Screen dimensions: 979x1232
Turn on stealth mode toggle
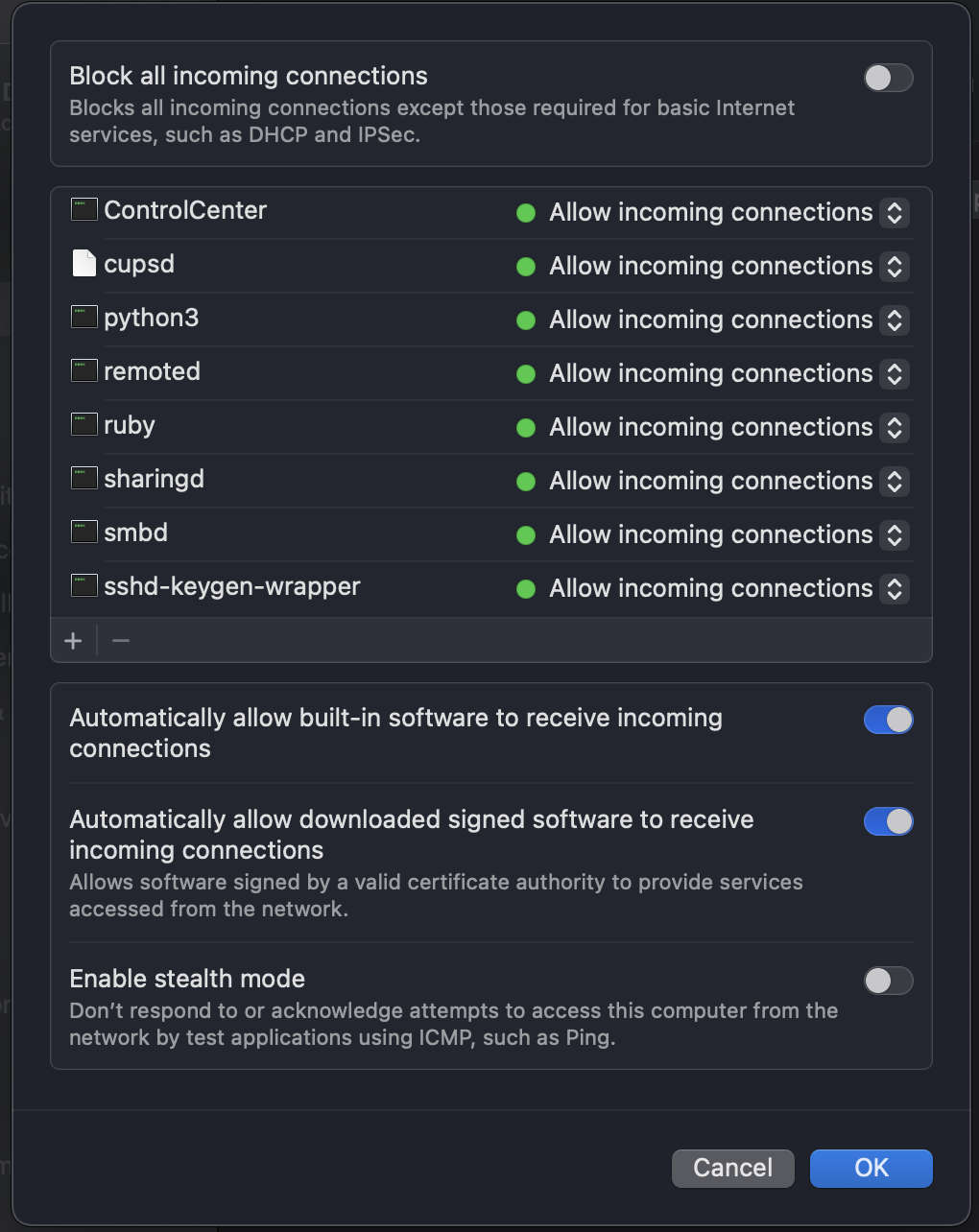[888, 981]
